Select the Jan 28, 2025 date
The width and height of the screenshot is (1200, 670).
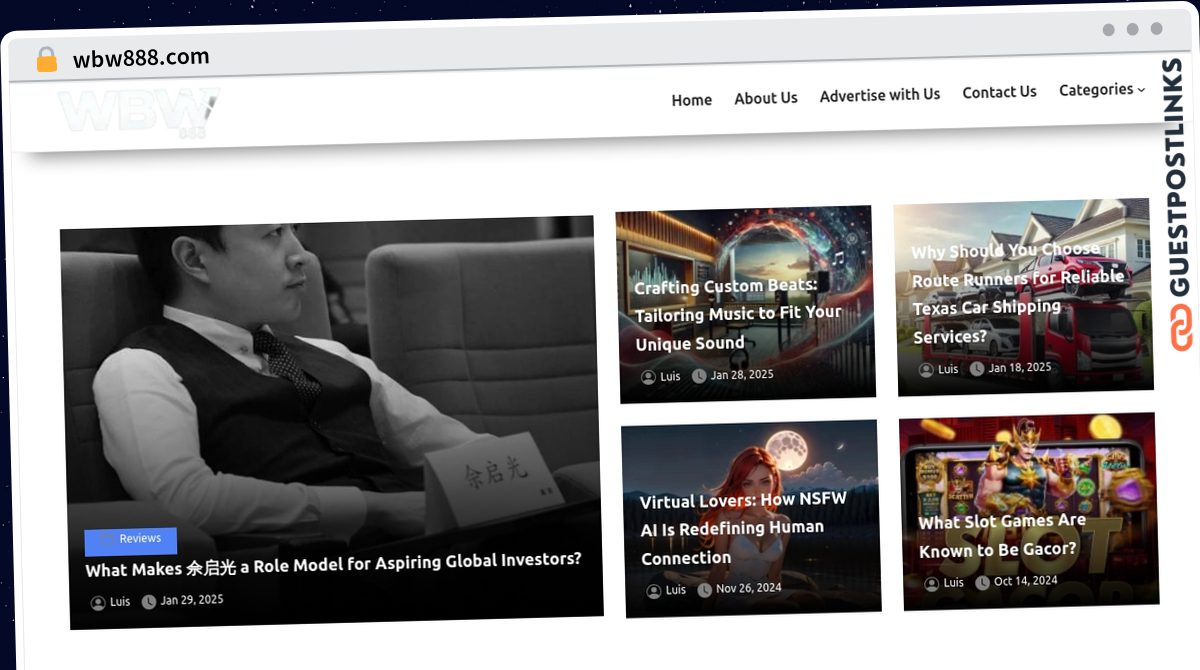click(x=742, y=375)
